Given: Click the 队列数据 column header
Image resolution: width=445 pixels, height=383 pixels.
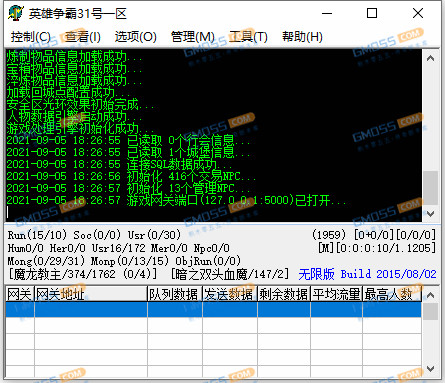Looking at the screenshot, I should 175,294.
